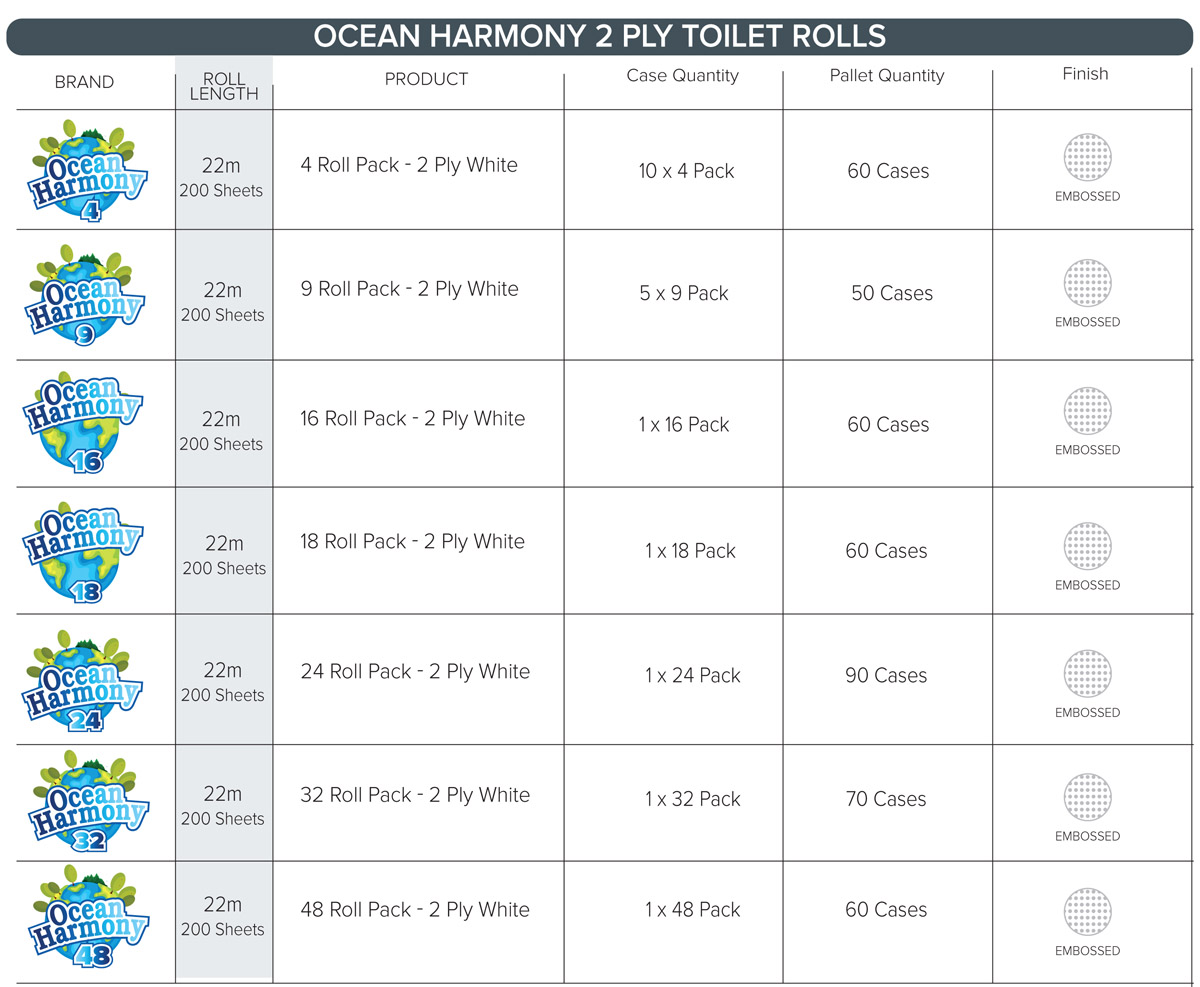The width and height of the screenshot is (1200, 987).
Task: Open '32 Roll Pack - 2 Ply White'
Action: 415,796
